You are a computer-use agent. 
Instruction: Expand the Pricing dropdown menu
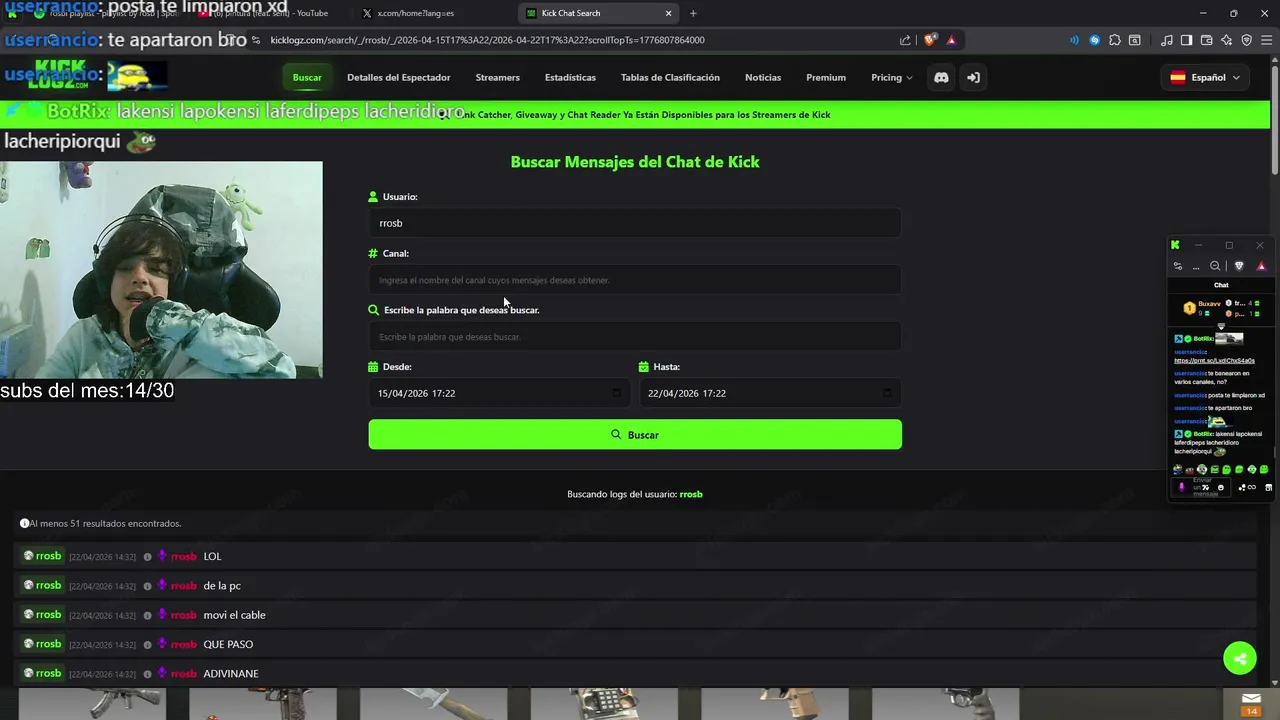pos(891,77)
